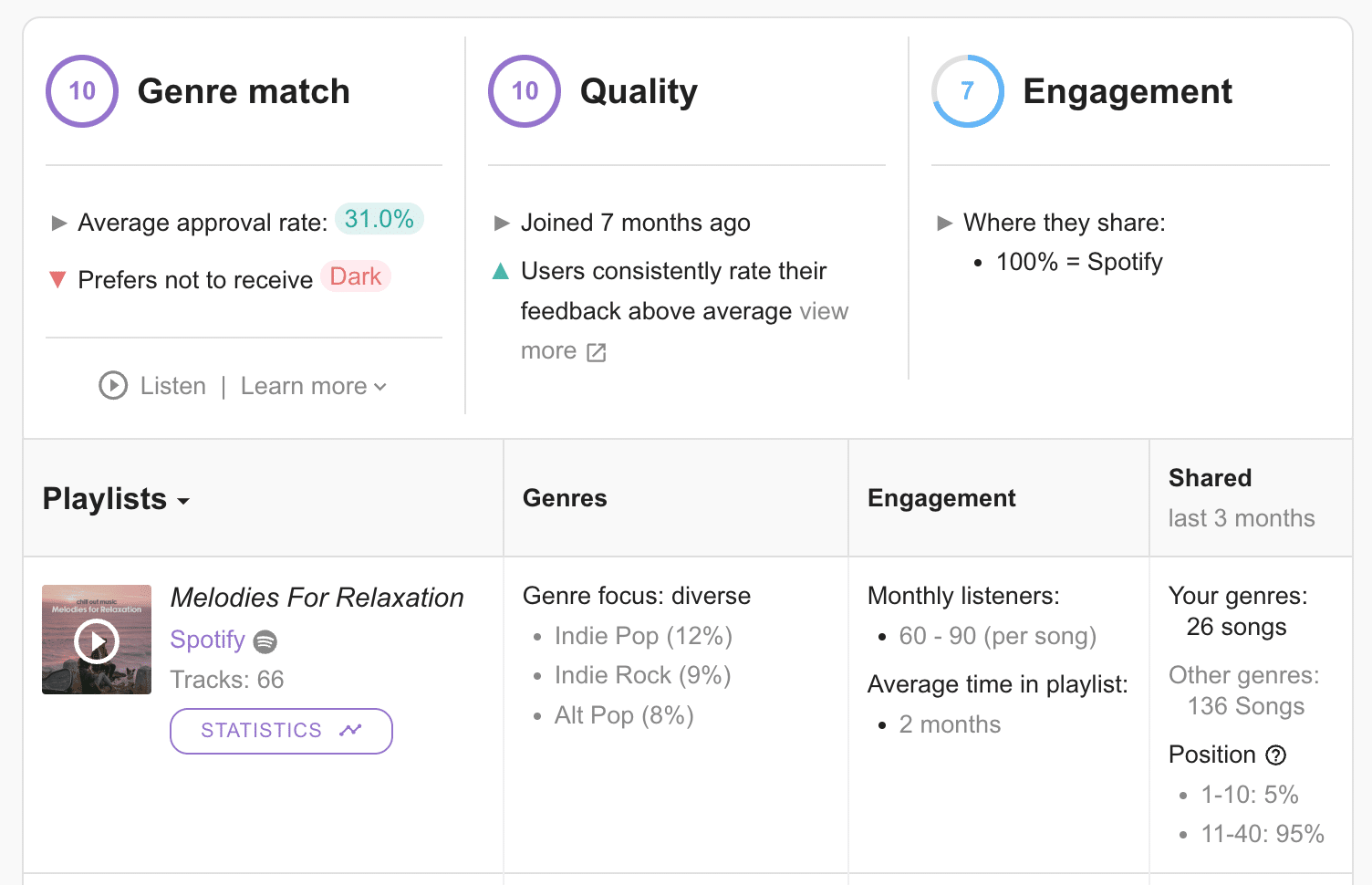The height and width of the screenshot is (885, 1372).
Task: Click the Engagement score 7 ring
Action: [967, 91]
